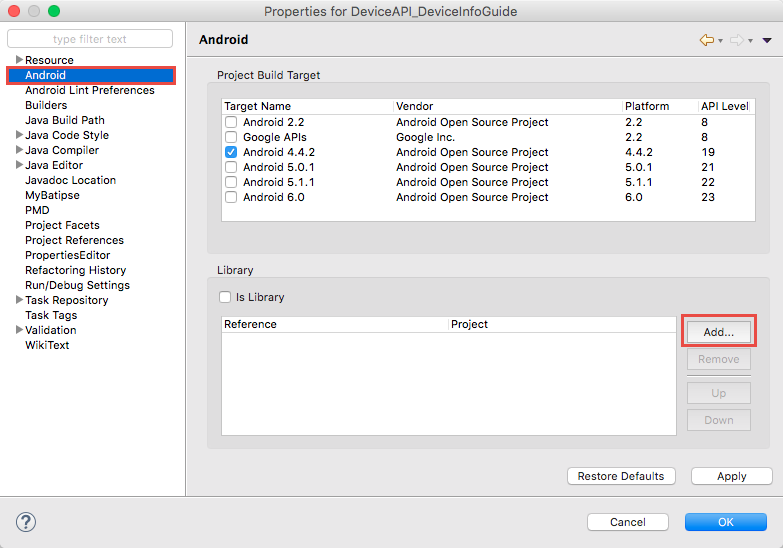Viewport: 783px width, 548px height.
Task: Select the Google APIs target checkbox
Action: tap(231, 137)
